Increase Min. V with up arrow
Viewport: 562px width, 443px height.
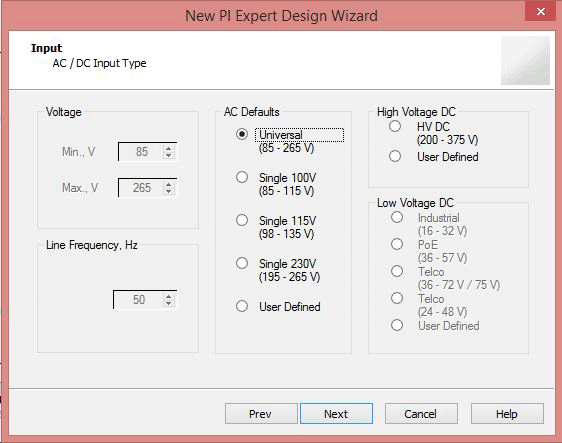169,148
